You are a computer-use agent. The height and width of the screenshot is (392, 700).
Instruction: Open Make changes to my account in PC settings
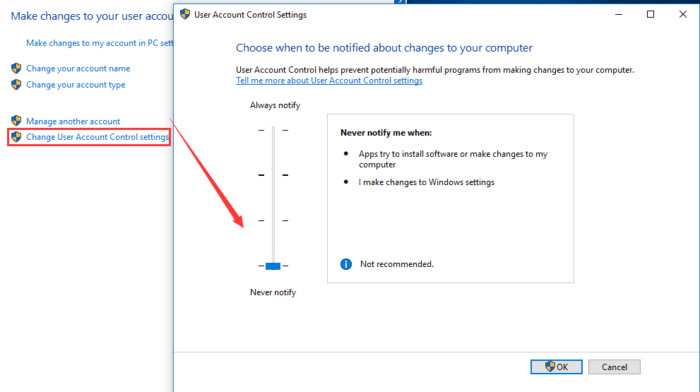click(x=100, y=43)
